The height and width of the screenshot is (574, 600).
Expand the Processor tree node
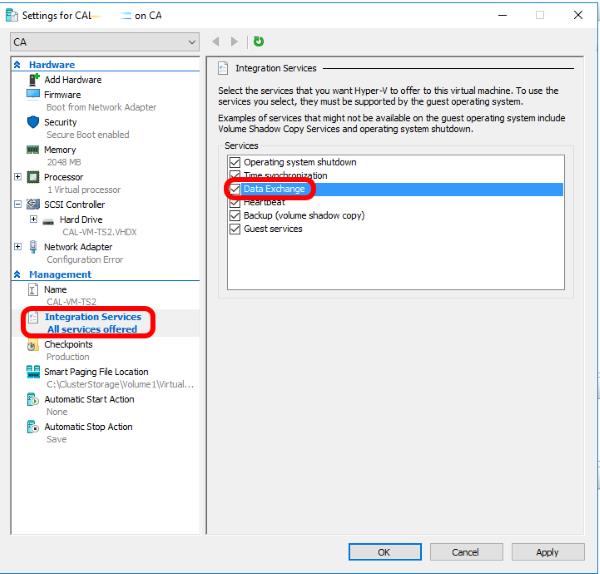pos(18,177)
